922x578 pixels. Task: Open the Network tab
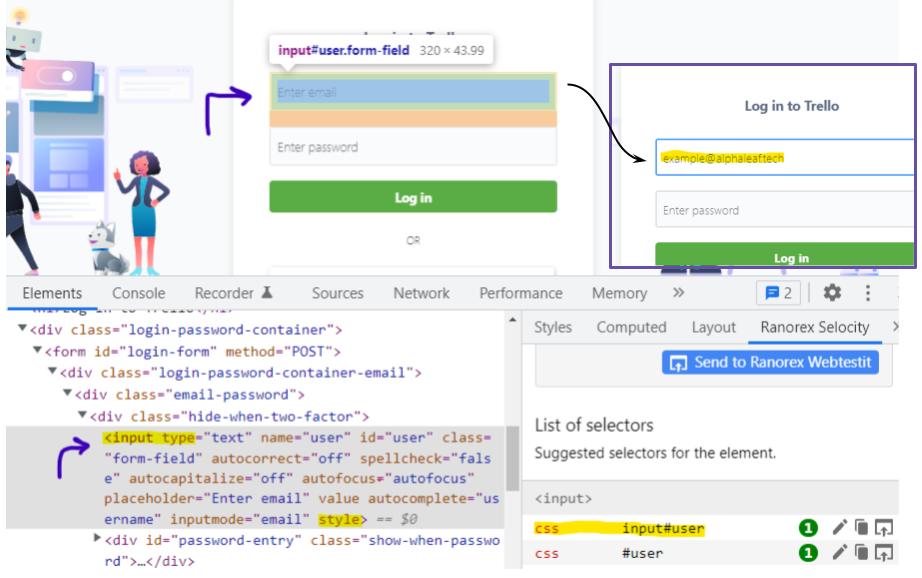point(421,293)
